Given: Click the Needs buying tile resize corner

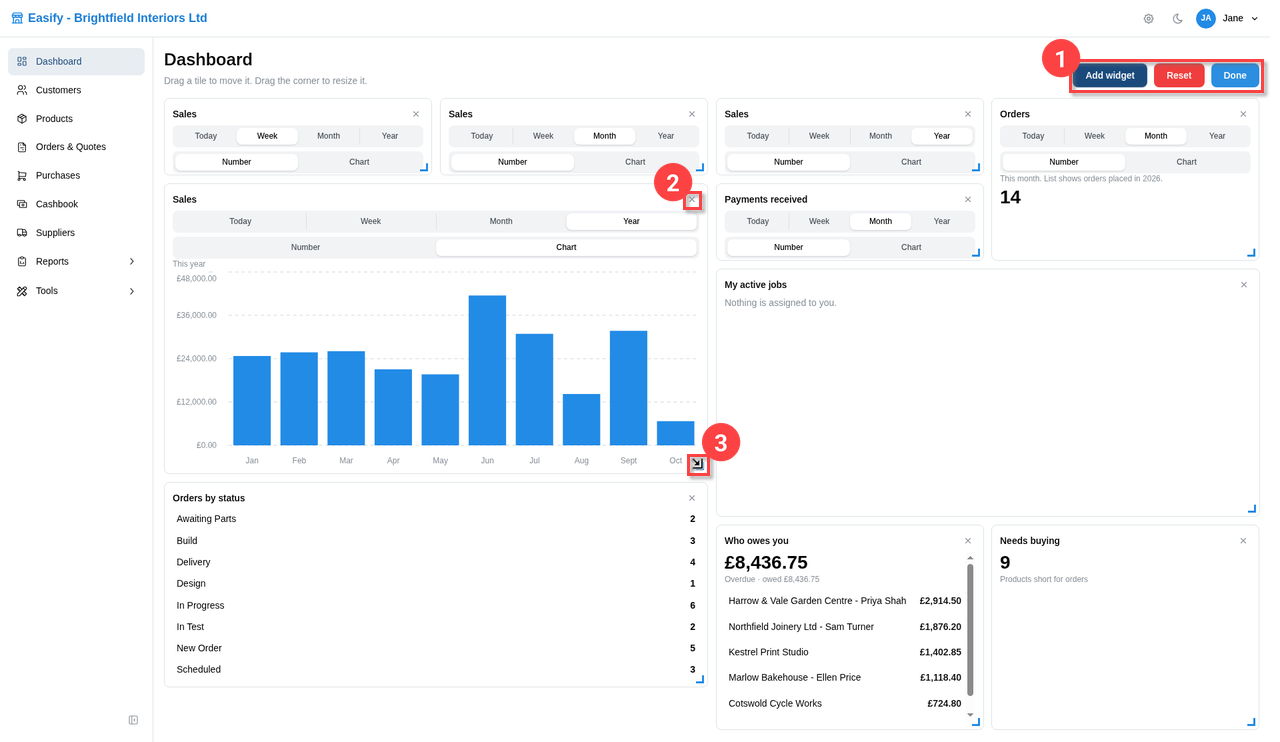Looking at the screenshot, I should point(1251,722).
